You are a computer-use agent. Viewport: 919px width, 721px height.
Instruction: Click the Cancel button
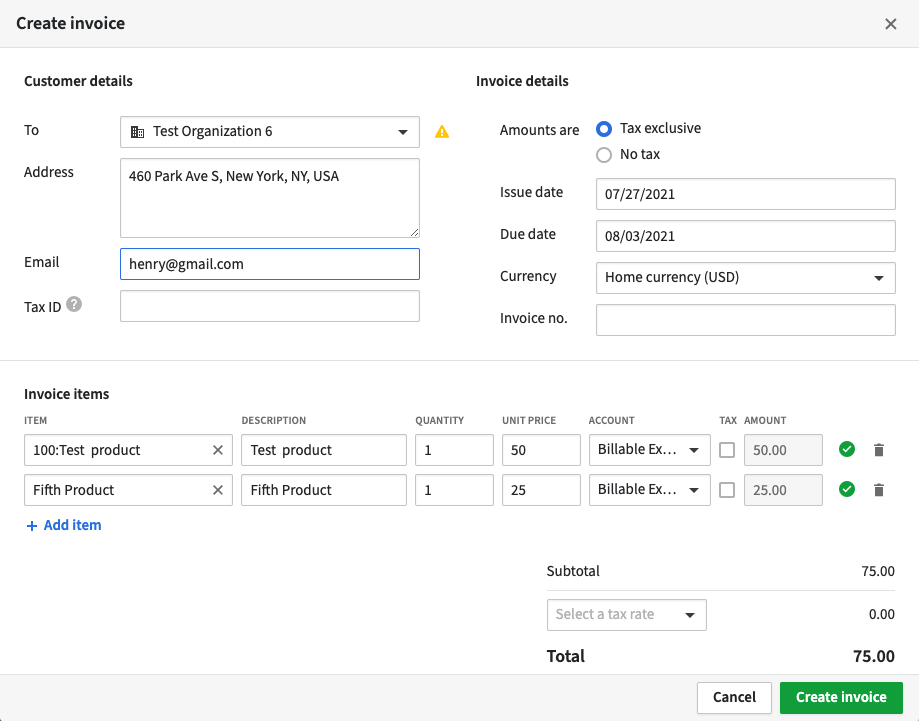point(734,697)
